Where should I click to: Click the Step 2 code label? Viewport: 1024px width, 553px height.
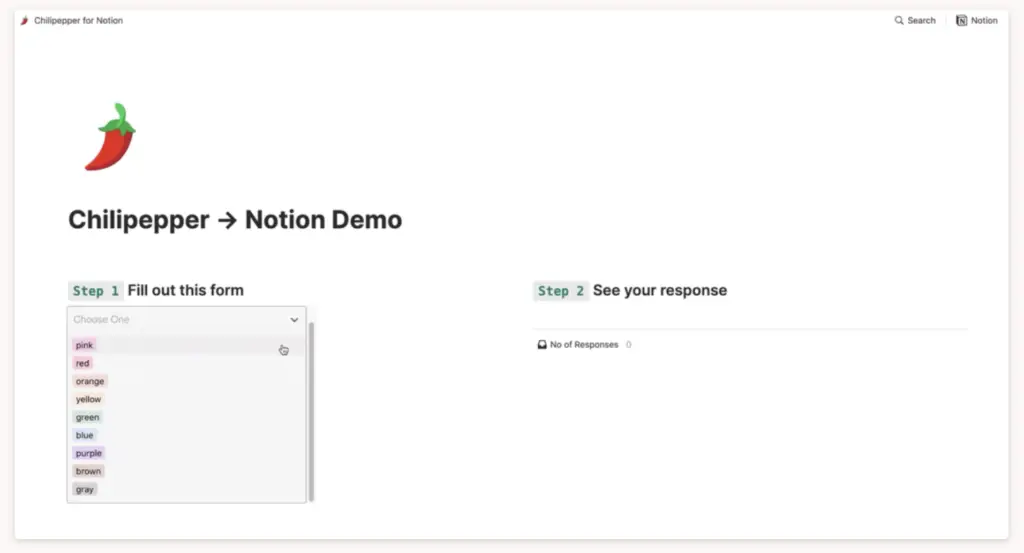pos(561,291)
